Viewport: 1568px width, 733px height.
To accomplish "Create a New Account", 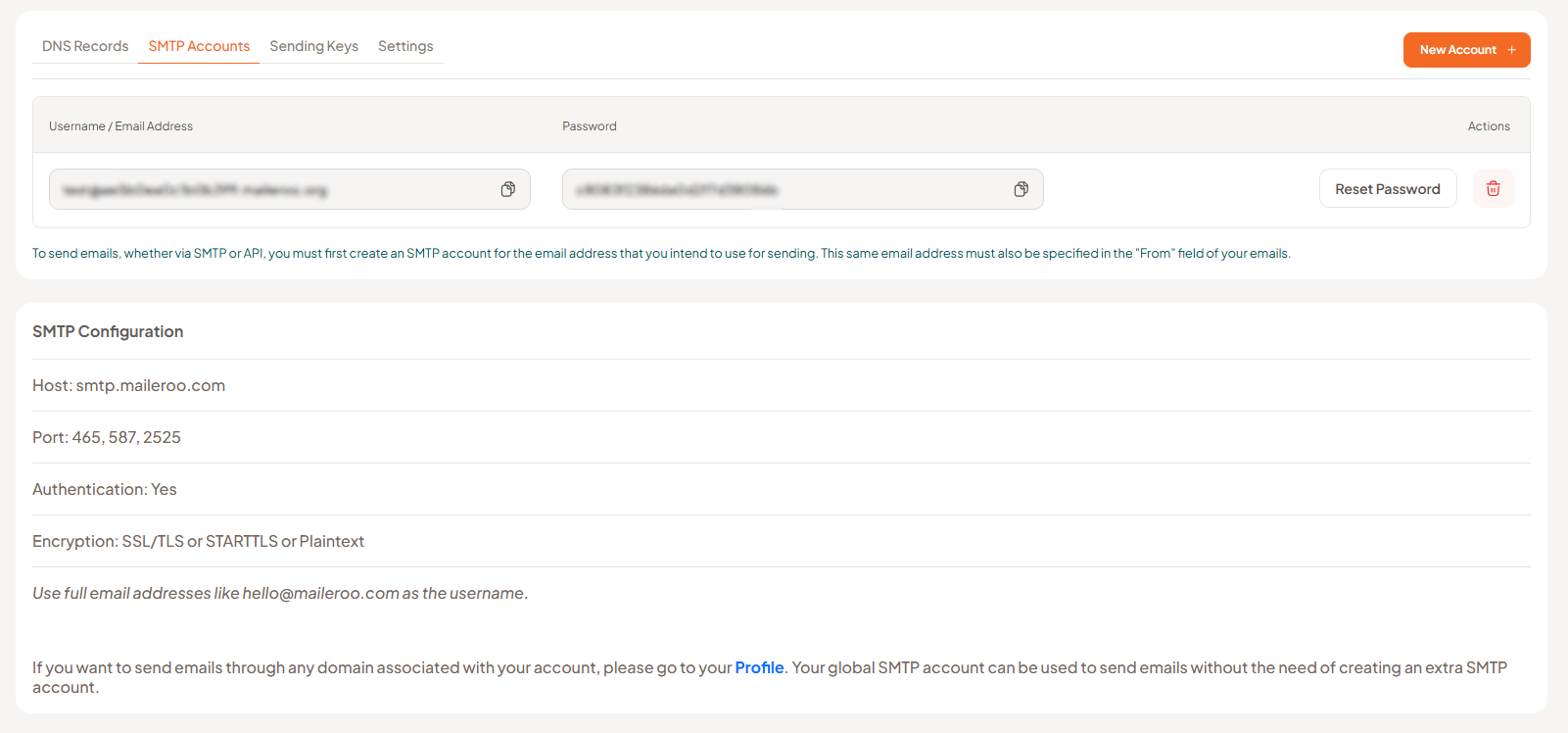I will 1457,50.
